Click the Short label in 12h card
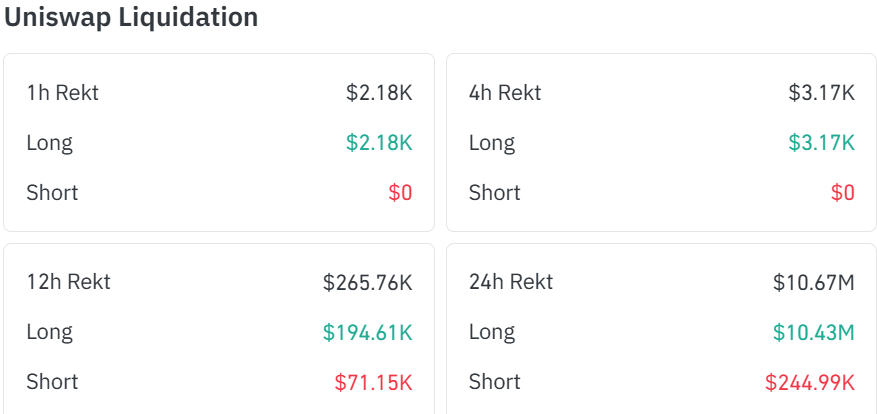The width and height of the screenshot is (877, 414). pyautogui.click(x=53, y=382)
